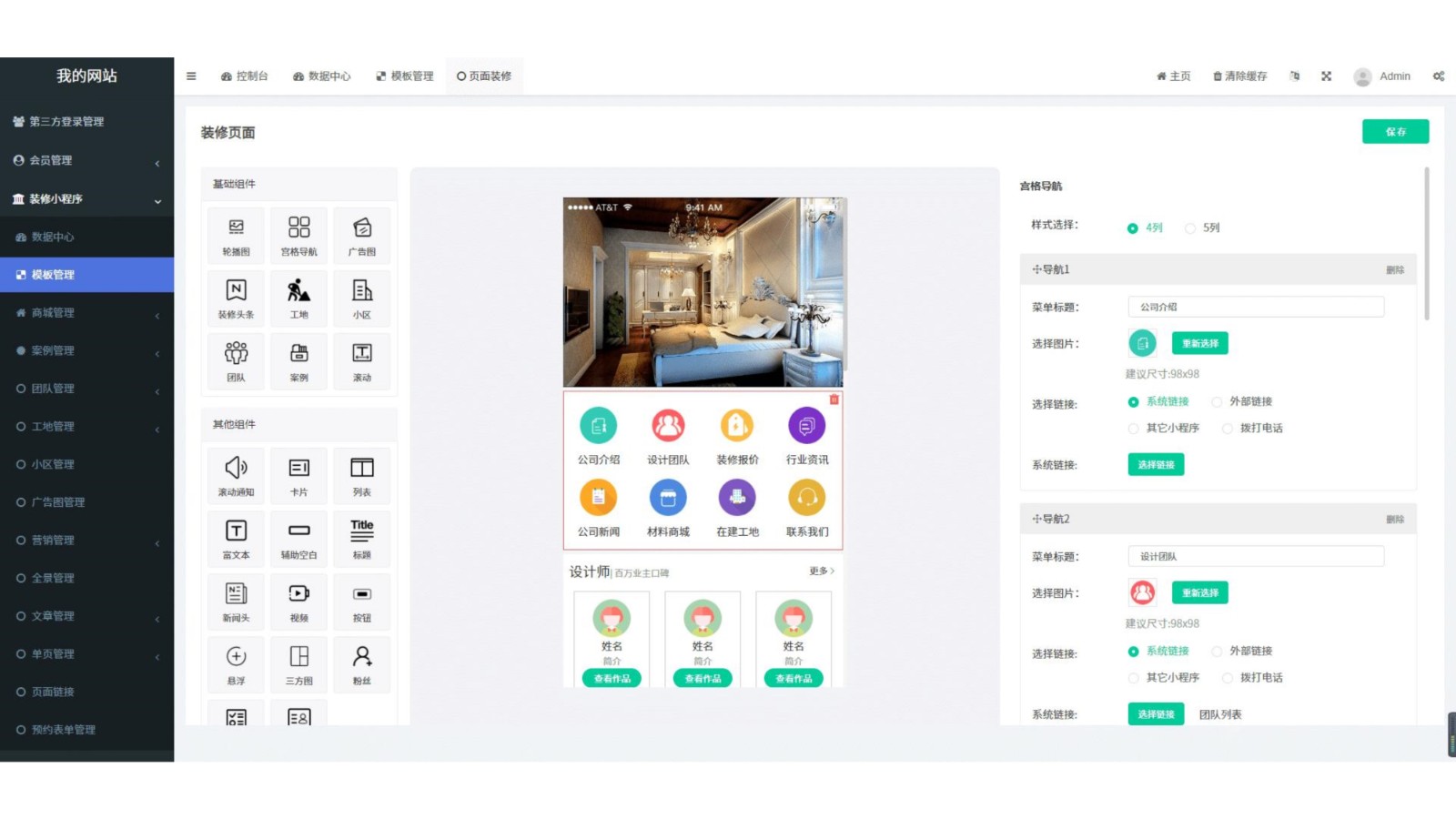Screen dimensions: 1456x819
Task: Select 其它小程序 for 导航2
Action: pos(1164,678)
